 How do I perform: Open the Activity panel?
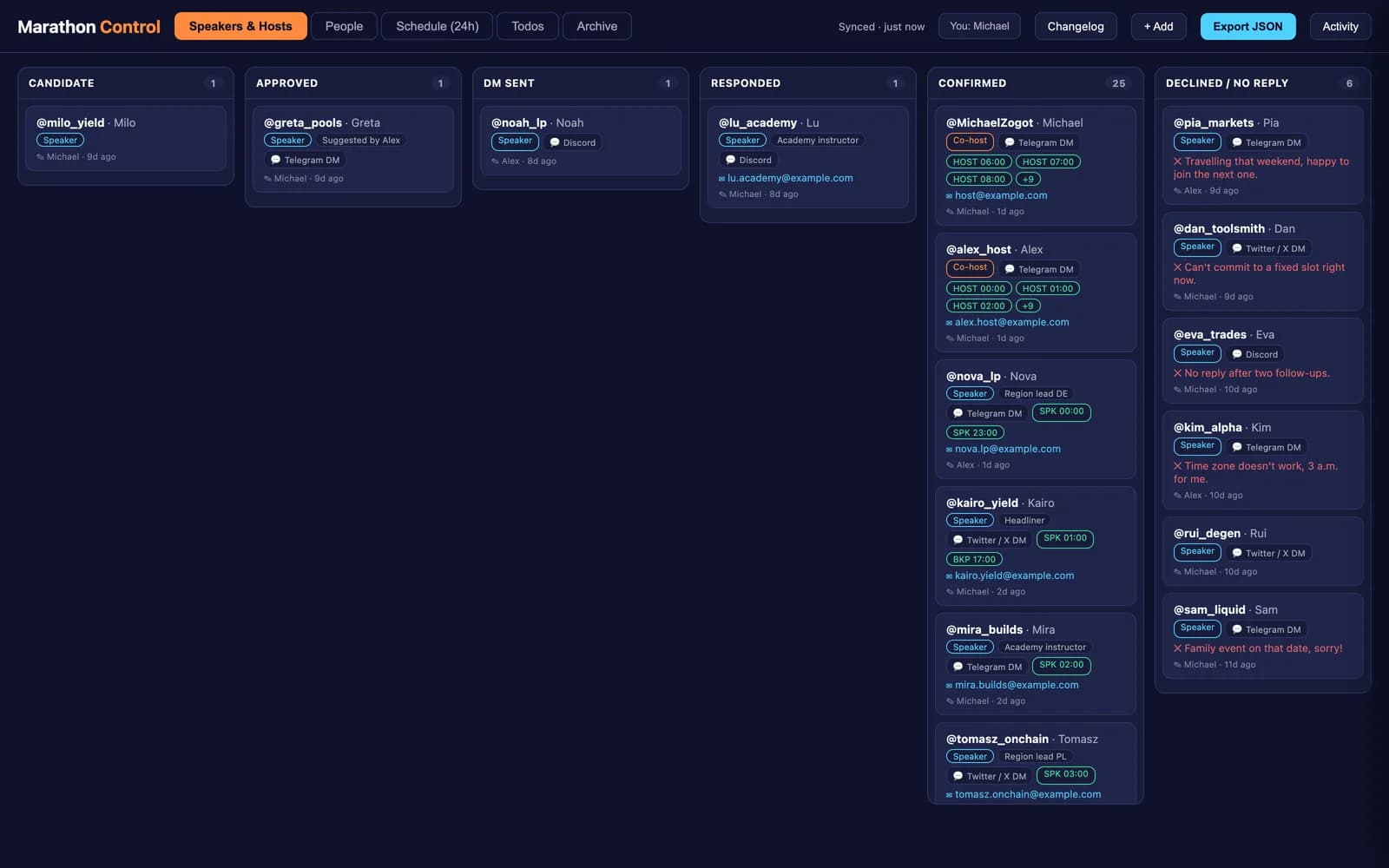pyautogui.click(x=1340, y=26)
